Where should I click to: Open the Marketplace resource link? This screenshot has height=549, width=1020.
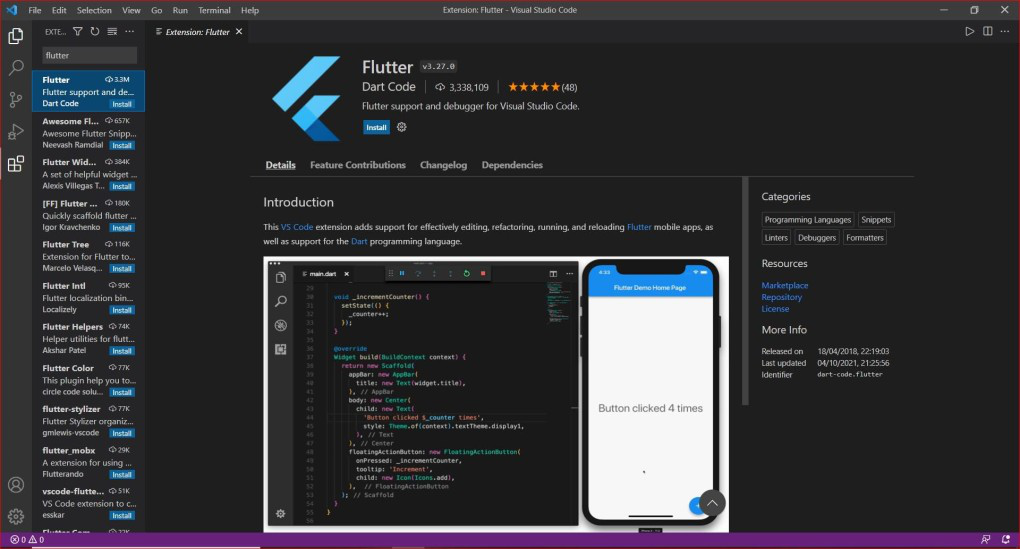pos(785,285)
